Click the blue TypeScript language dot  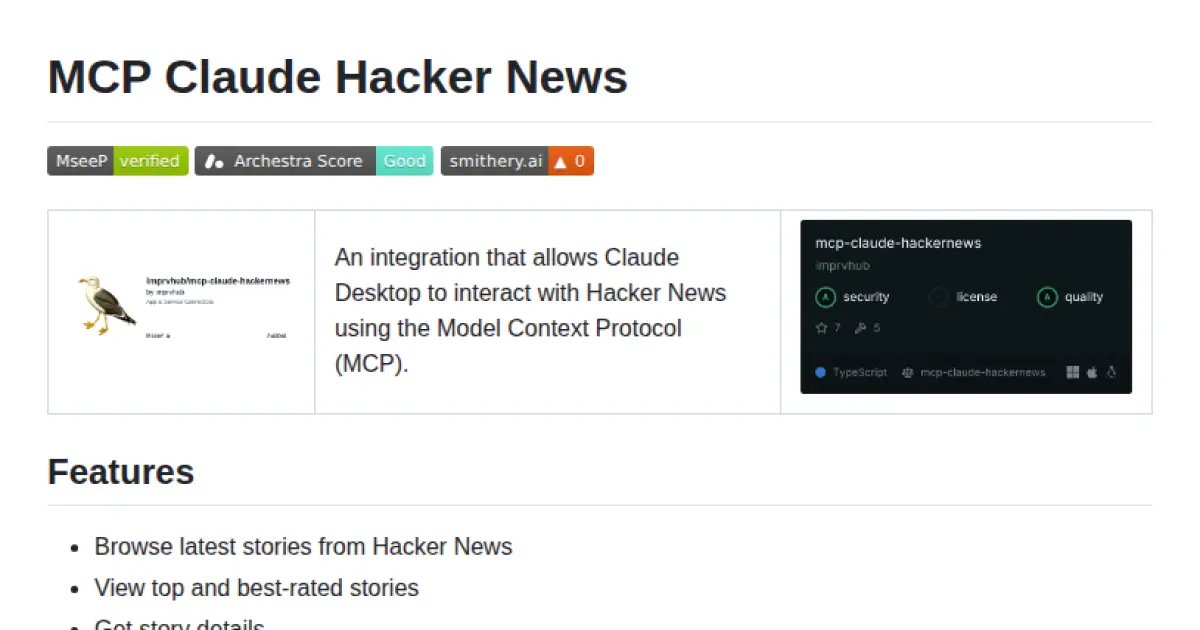tap(819, 372)
